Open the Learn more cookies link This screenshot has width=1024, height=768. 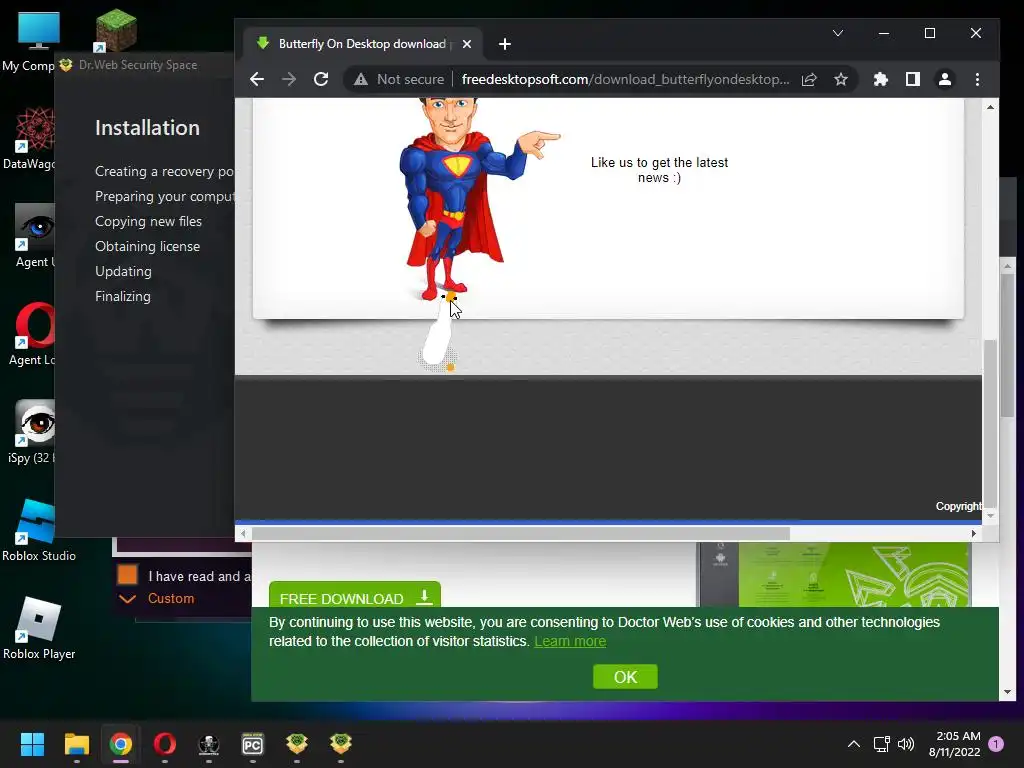[570, 641]
